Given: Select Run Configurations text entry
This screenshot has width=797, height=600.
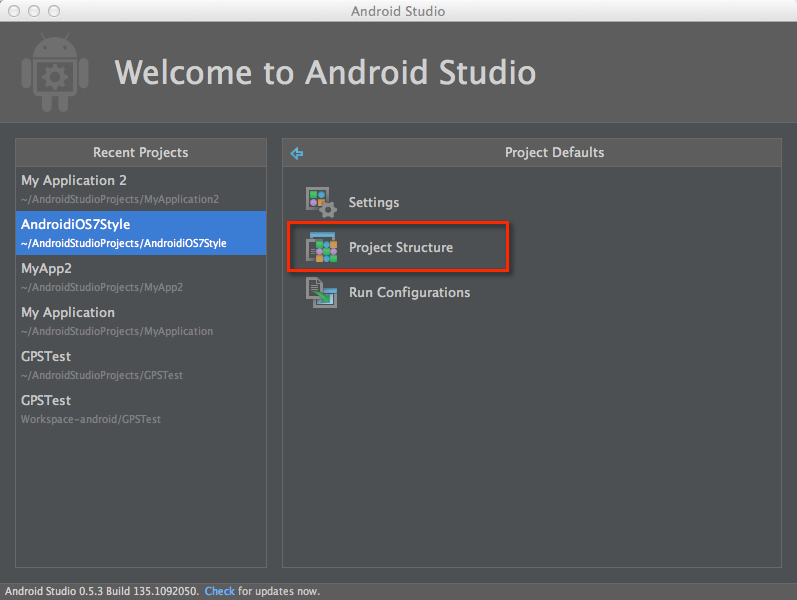Looking at the screenshot, I should 409,293.
